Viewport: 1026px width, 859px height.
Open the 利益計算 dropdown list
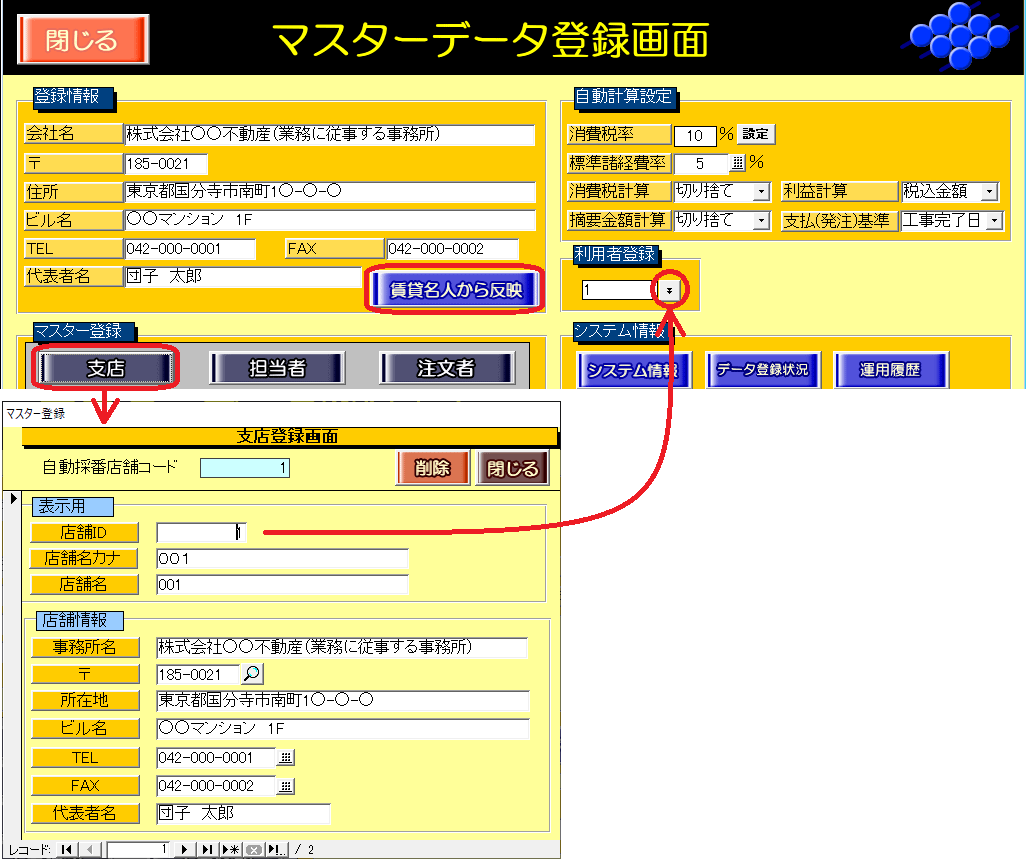[990, 192]
